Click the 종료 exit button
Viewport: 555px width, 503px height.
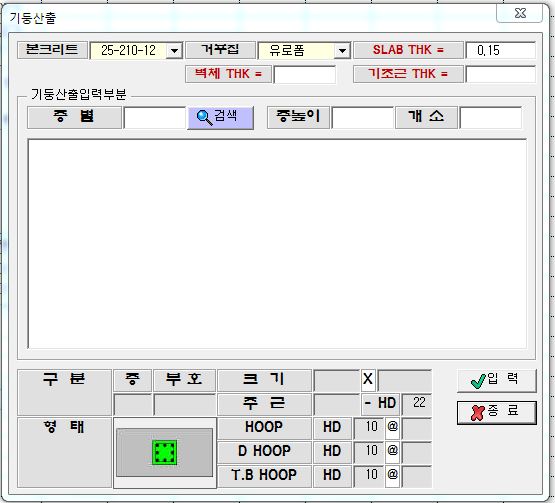click(497, 412)
